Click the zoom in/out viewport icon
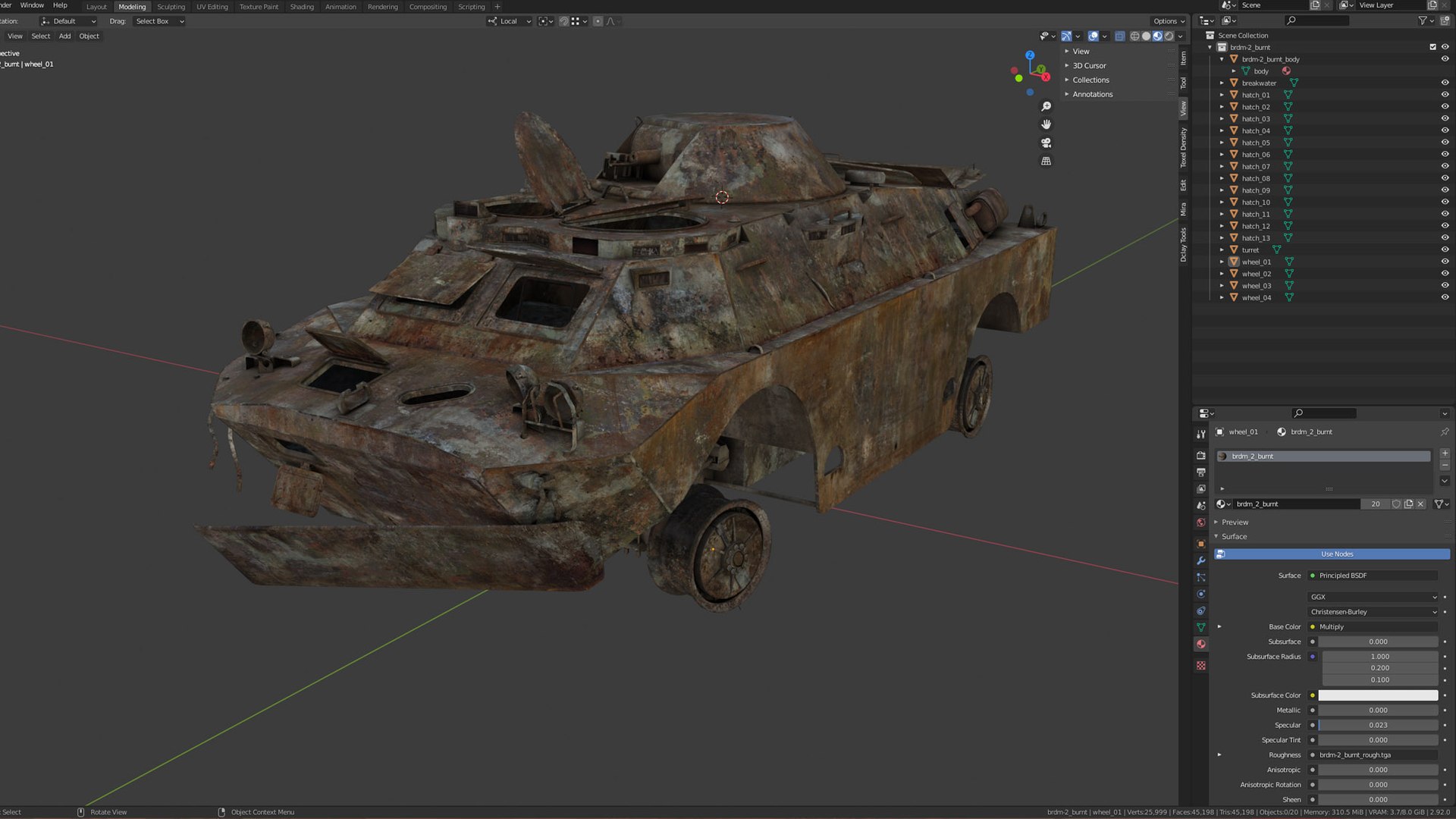Screen dimensions: 1456x819 point(1046,106)
